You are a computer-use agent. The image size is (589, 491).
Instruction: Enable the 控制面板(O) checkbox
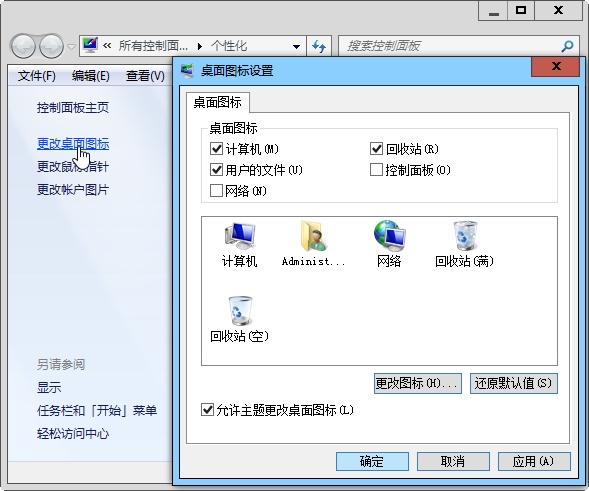pos(376,170)
